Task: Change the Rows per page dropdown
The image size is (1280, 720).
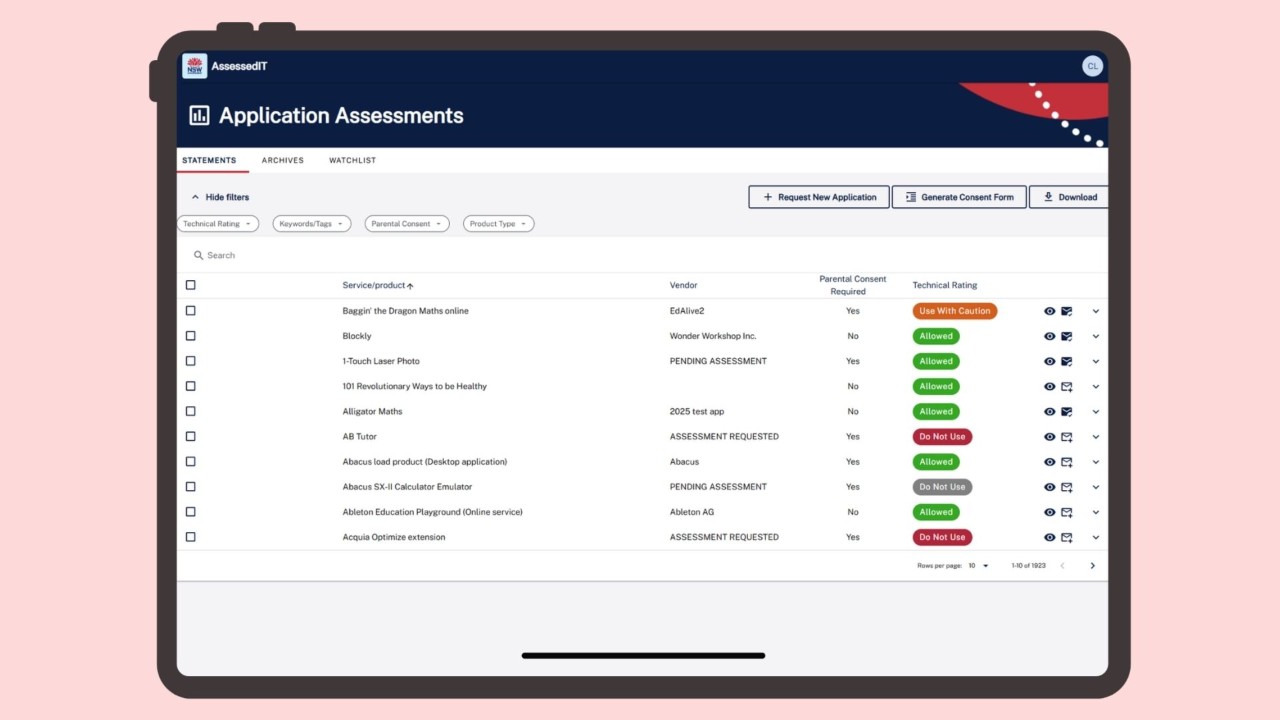Action: (978, 566)
